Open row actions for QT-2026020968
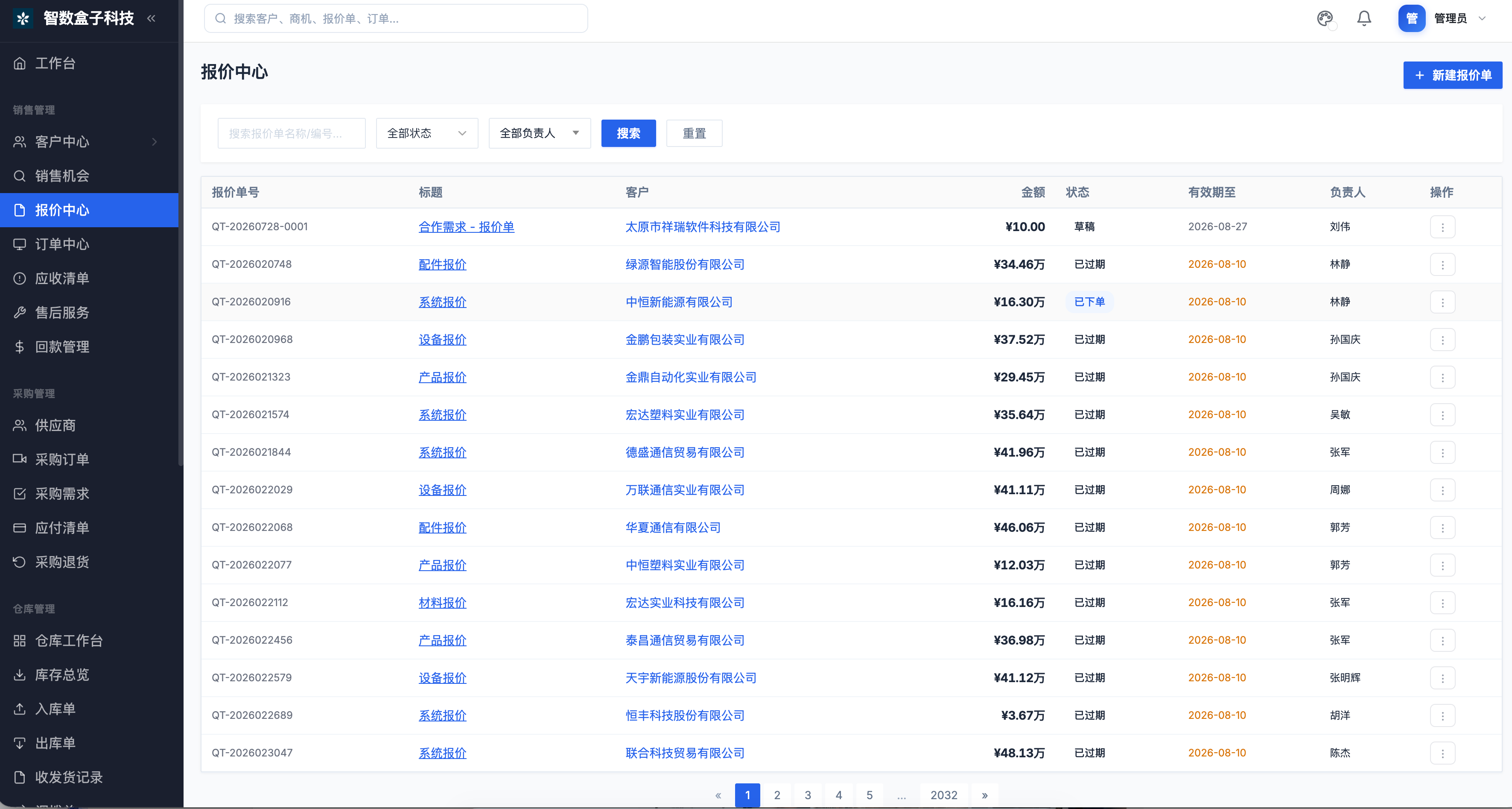This screenshot has height=809, width=1512. [x=1442, y=340]
